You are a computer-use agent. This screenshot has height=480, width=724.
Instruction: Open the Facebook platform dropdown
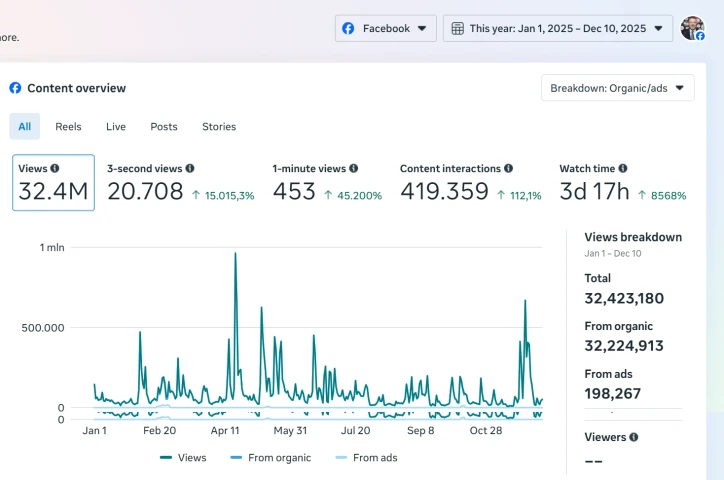(x=385, y=29)
